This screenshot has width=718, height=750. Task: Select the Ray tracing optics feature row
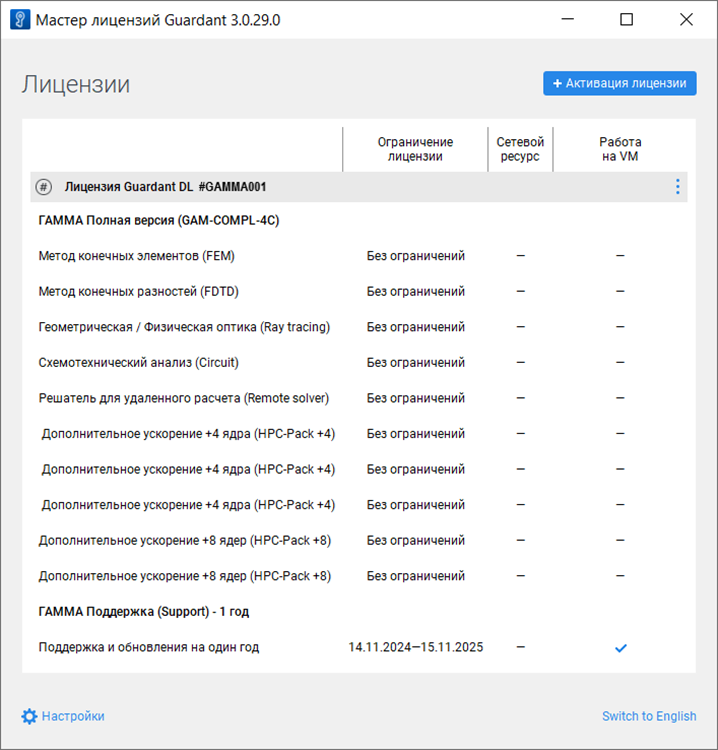coord(184,327)
